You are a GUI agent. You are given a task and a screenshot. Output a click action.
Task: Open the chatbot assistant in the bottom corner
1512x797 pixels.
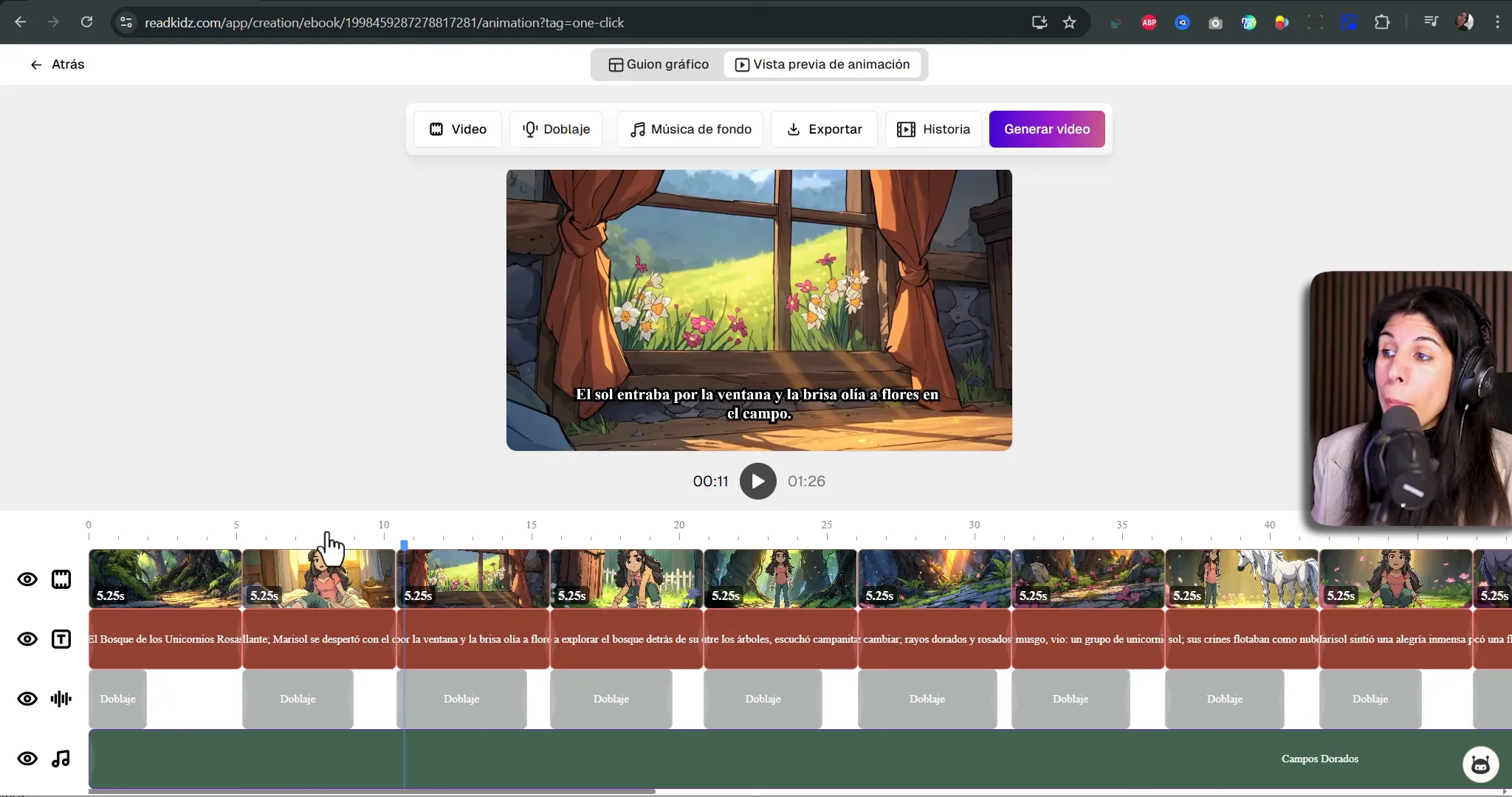(1480, 764)
